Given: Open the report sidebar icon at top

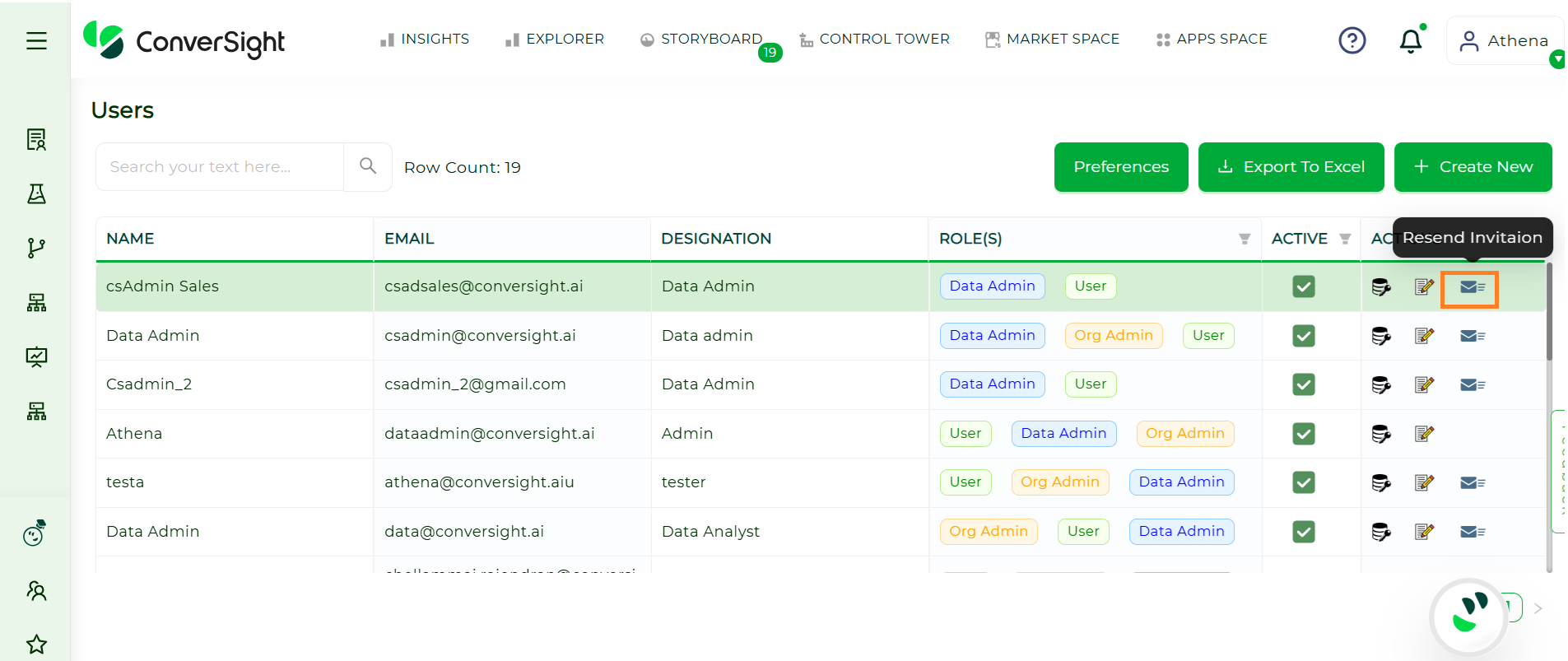Looking at the screenshot, I should 36,139.
